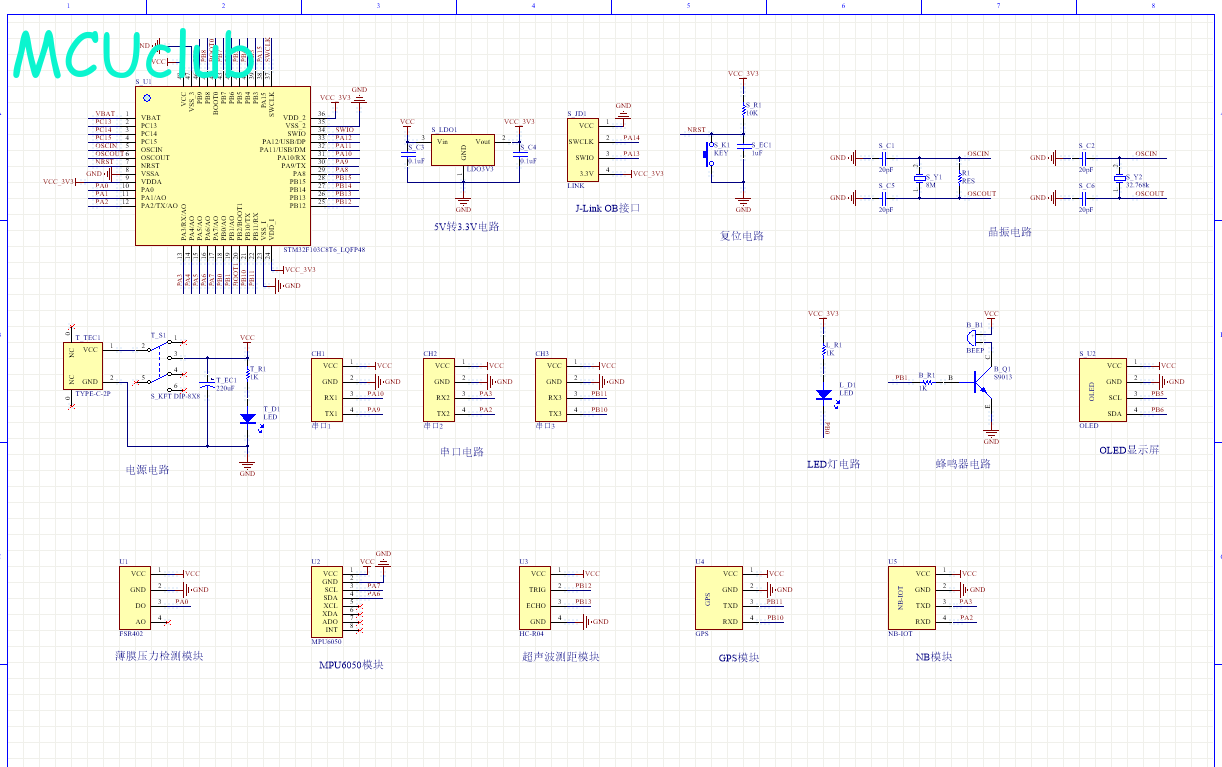Click the S_Y1 8M crystal oscillator
1222x767 pixels.
coord(922,177)
